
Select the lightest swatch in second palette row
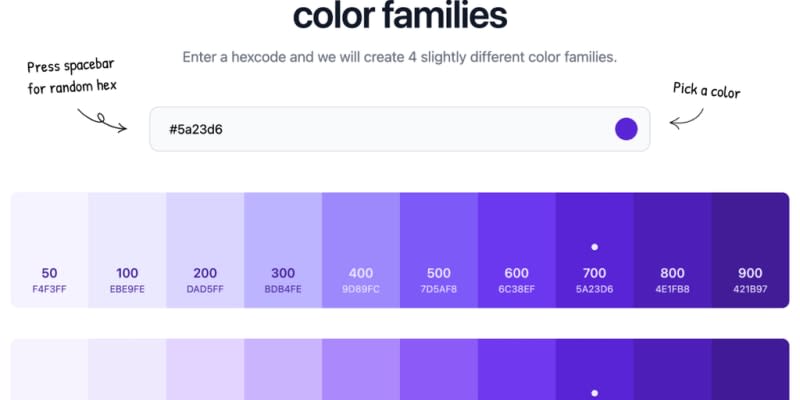49,369
